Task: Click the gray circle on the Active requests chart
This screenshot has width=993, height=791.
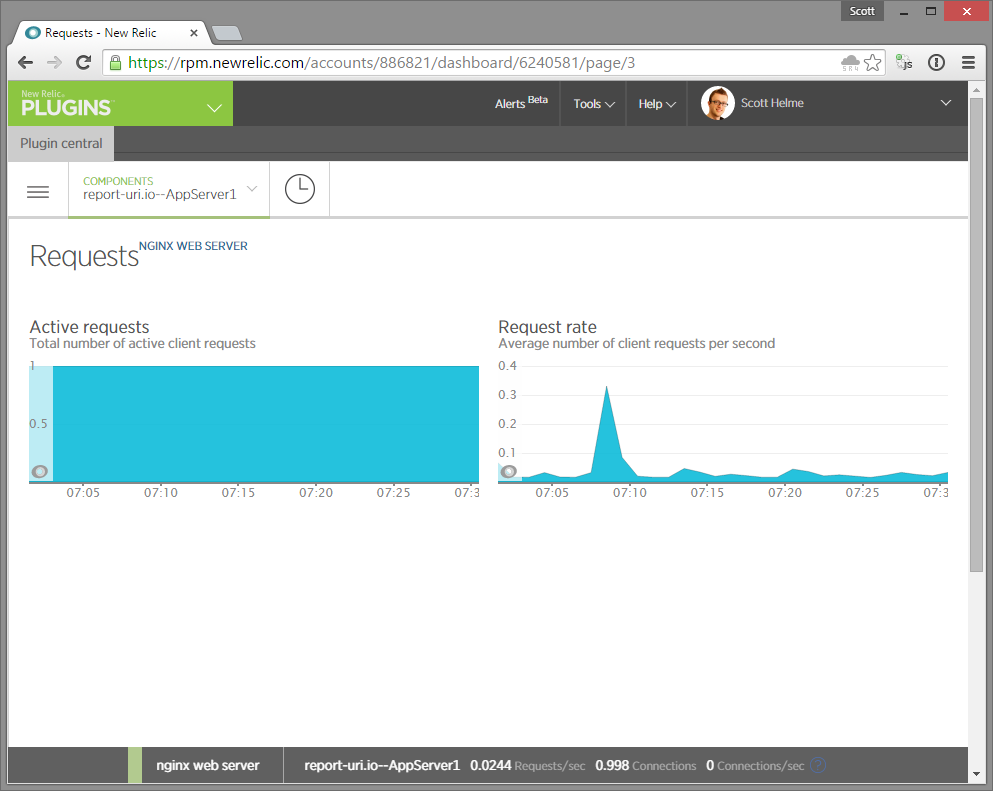Action: coord(40,470)
